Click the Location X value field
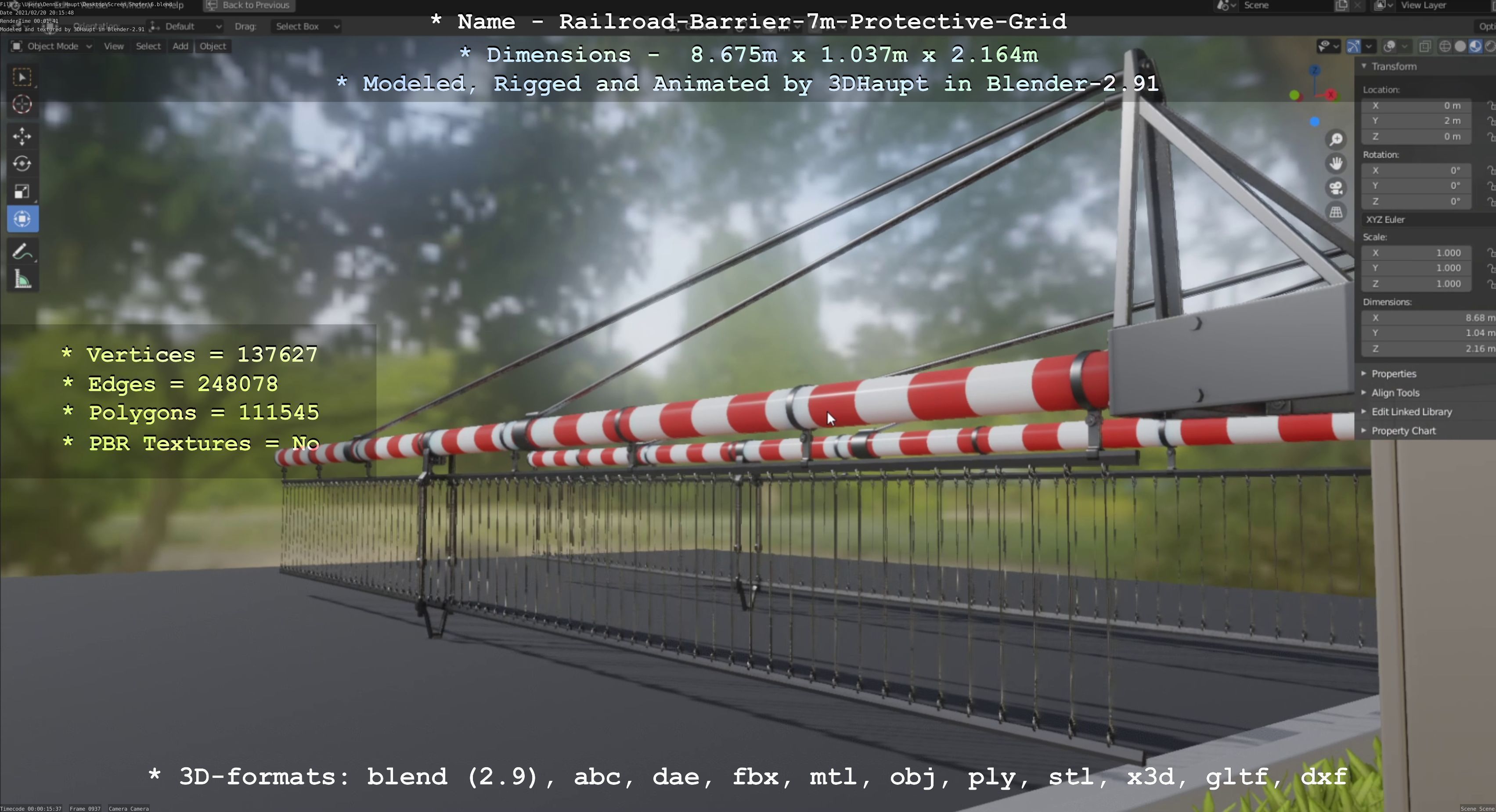 click(1417, 106)
